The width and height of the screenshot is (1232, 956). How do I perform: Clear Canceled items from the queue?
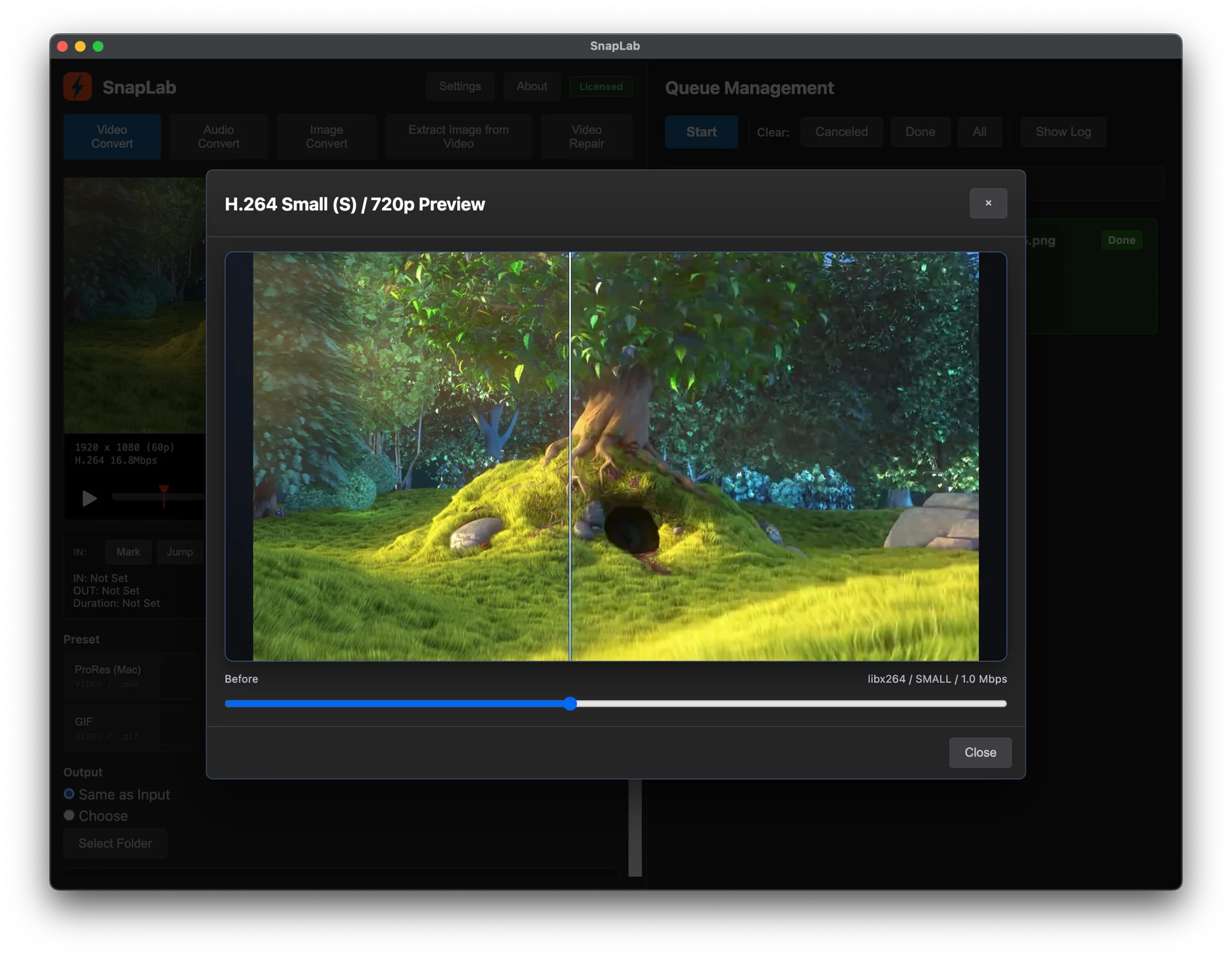(x=841, y=132)
